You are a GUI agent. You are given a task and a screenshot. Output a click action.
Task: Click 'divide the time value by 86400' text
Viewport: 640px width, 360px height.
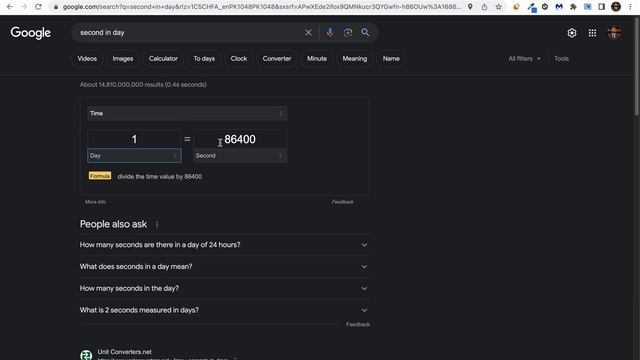click(160, 177)
